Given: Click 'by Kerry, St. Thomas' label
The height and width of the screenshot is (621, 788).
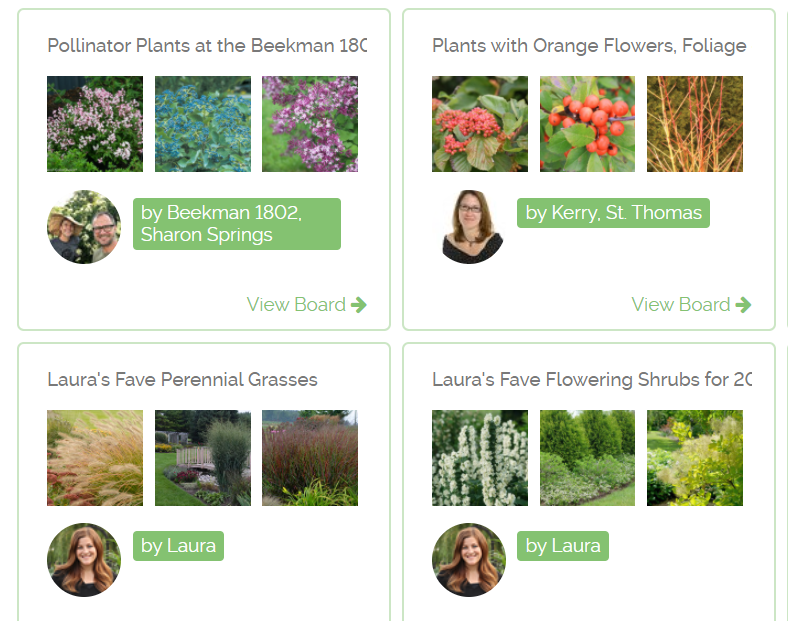Looking at the screenshot, I should pos(613,213).
